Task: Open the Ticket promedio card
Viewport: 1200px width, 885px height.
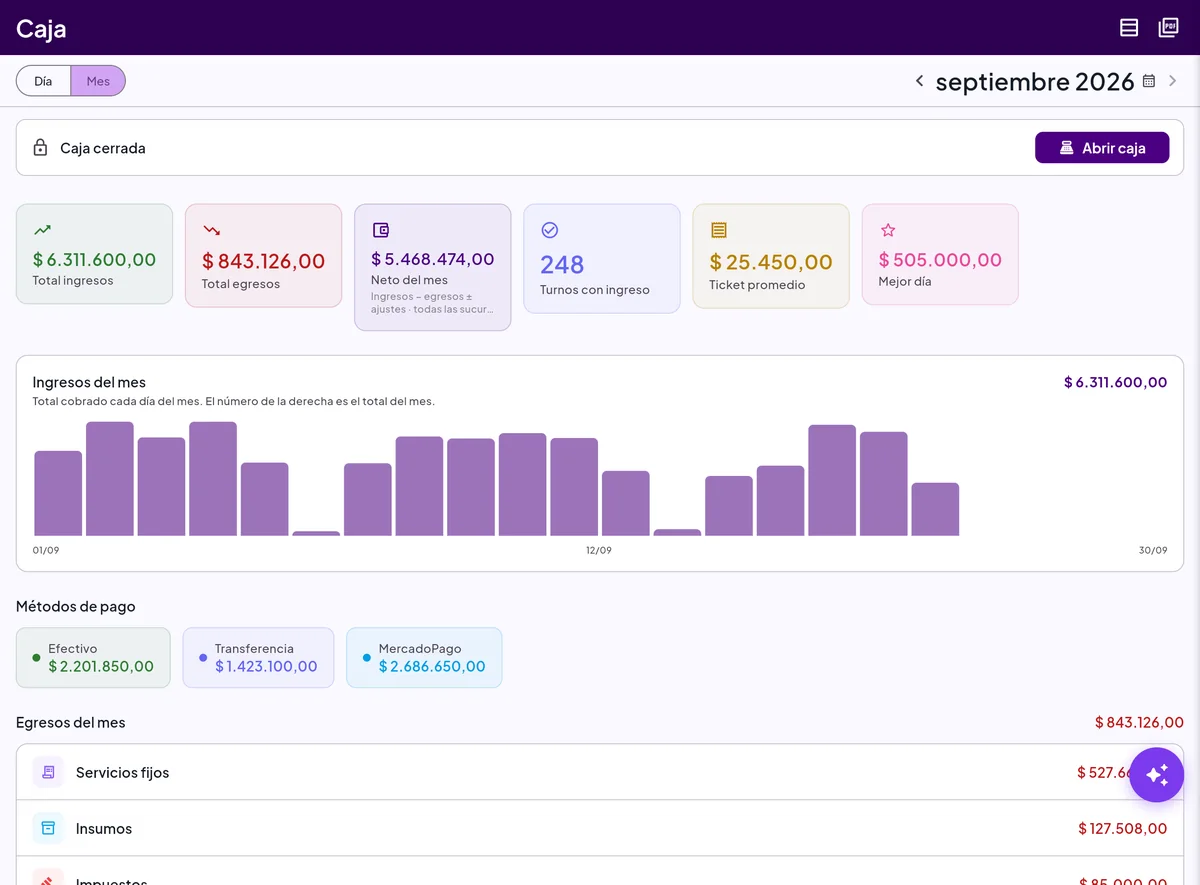Action: coord(770,256)
